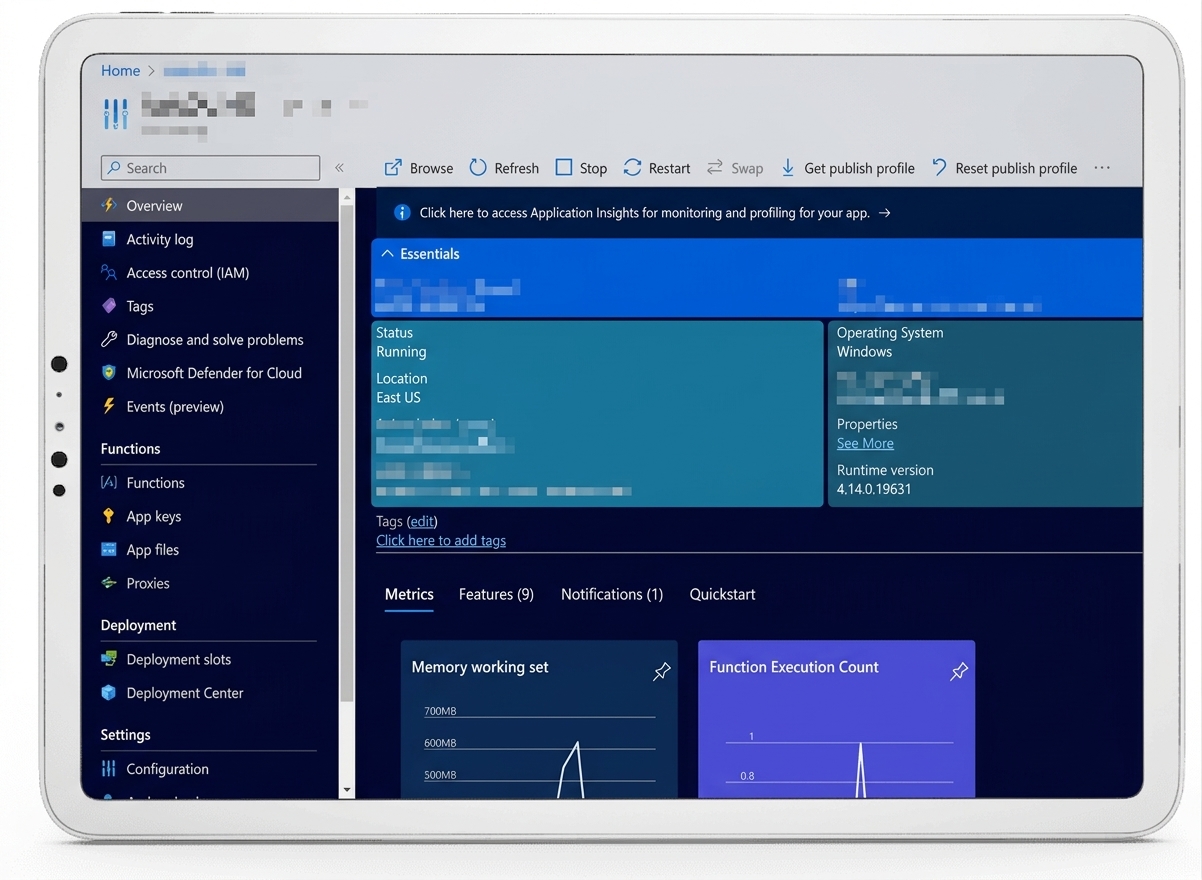
Task: Refresh the function app overview
Action: pos(504,168)
